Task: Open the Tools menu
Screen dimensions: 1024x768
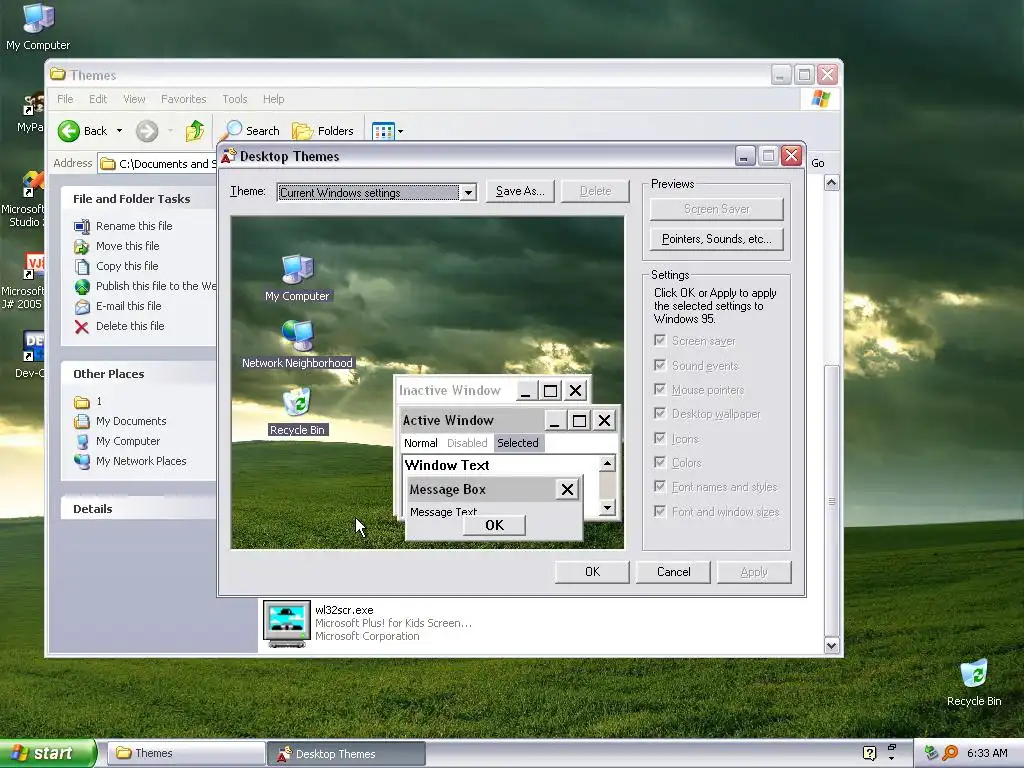Action: click(x=234, y=99)
